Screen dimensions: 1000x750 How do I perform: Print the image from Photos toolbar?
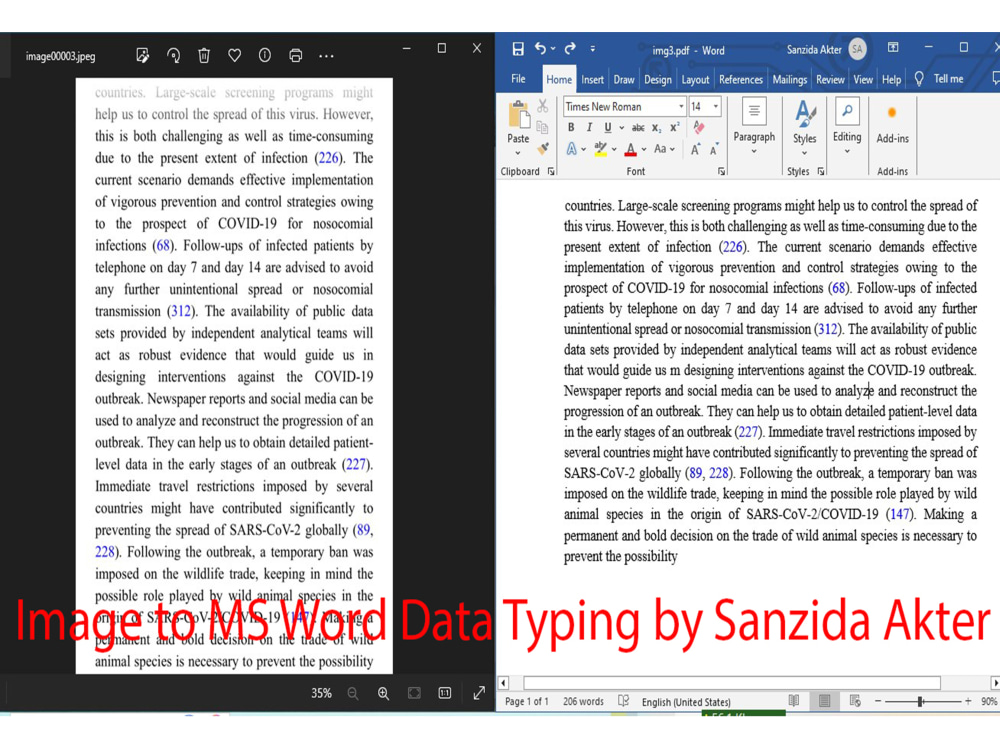click(295, 56)
